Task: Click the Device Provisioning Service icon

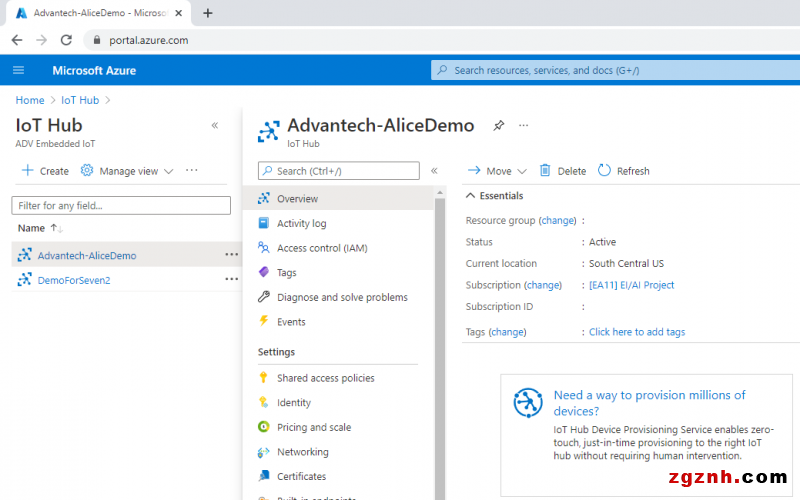Action: point(528,403)
